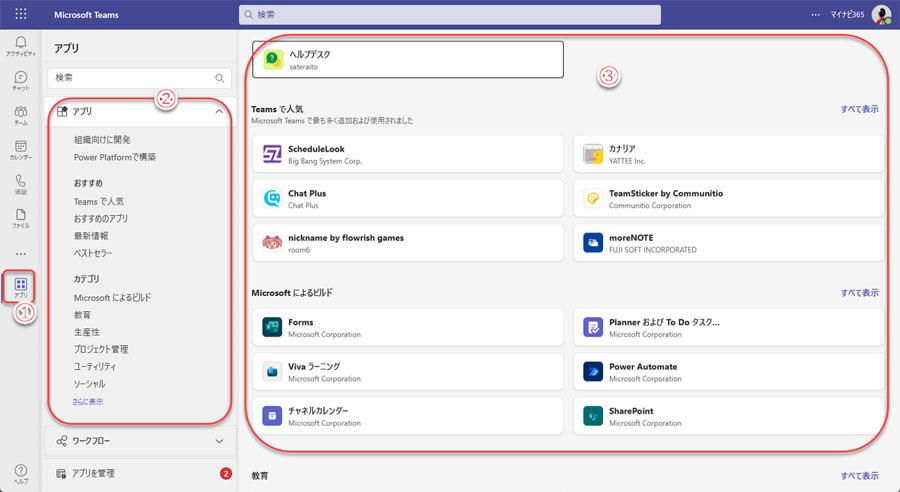Select プロジェクト管理 category
Image resolution: width=900 pixels, height=492 pixels.
pos(100,349)
